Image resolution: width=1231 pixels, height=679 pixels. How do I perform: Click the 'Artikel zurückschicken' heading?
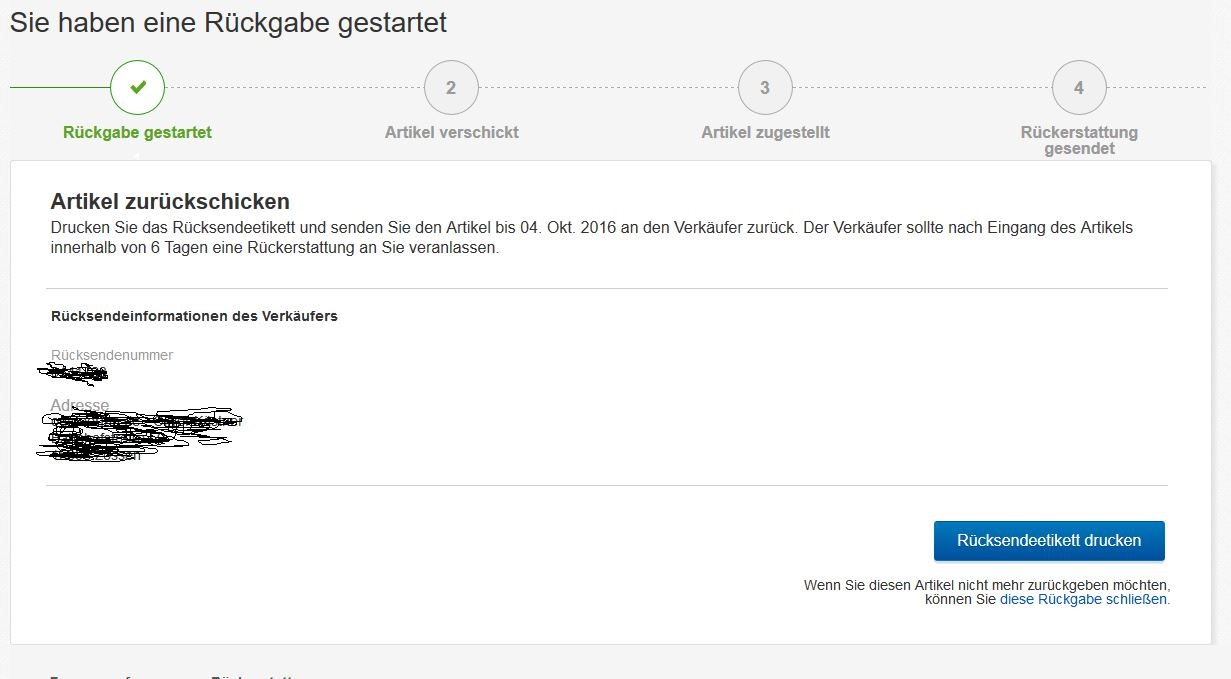tap(170, 202)
